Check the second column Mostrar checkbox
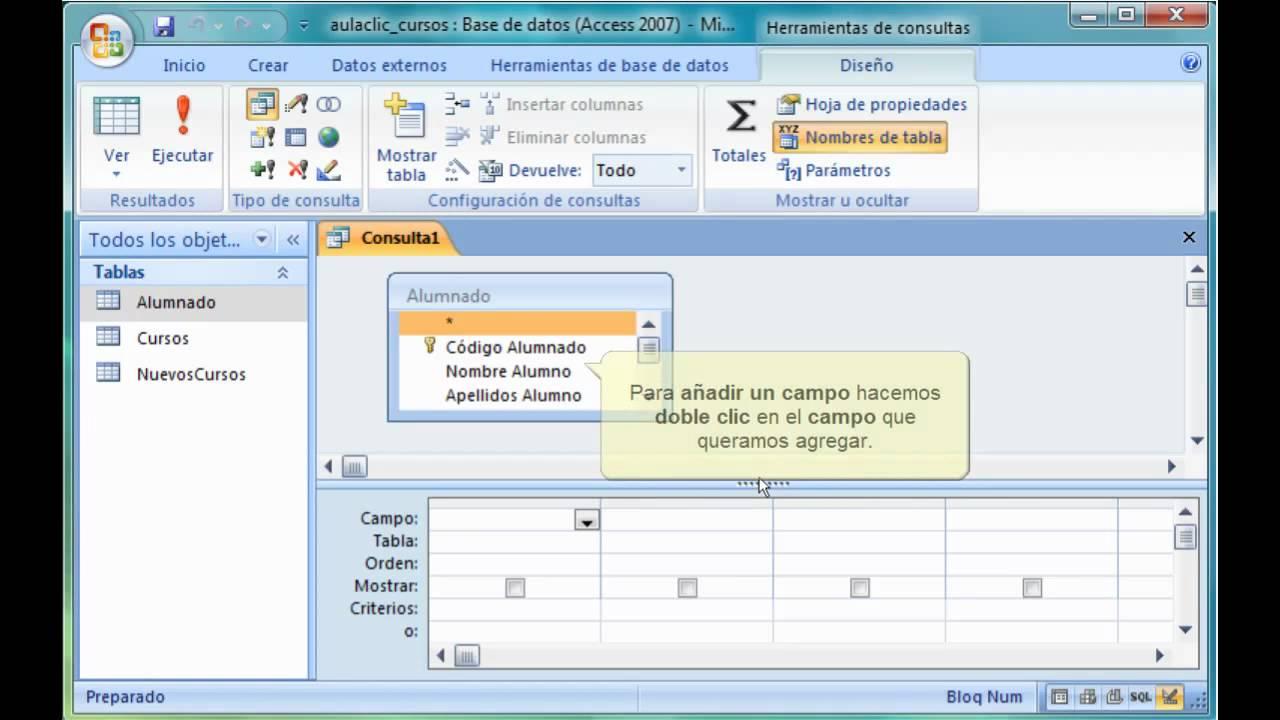The image size is (1280, 720). 687,588
